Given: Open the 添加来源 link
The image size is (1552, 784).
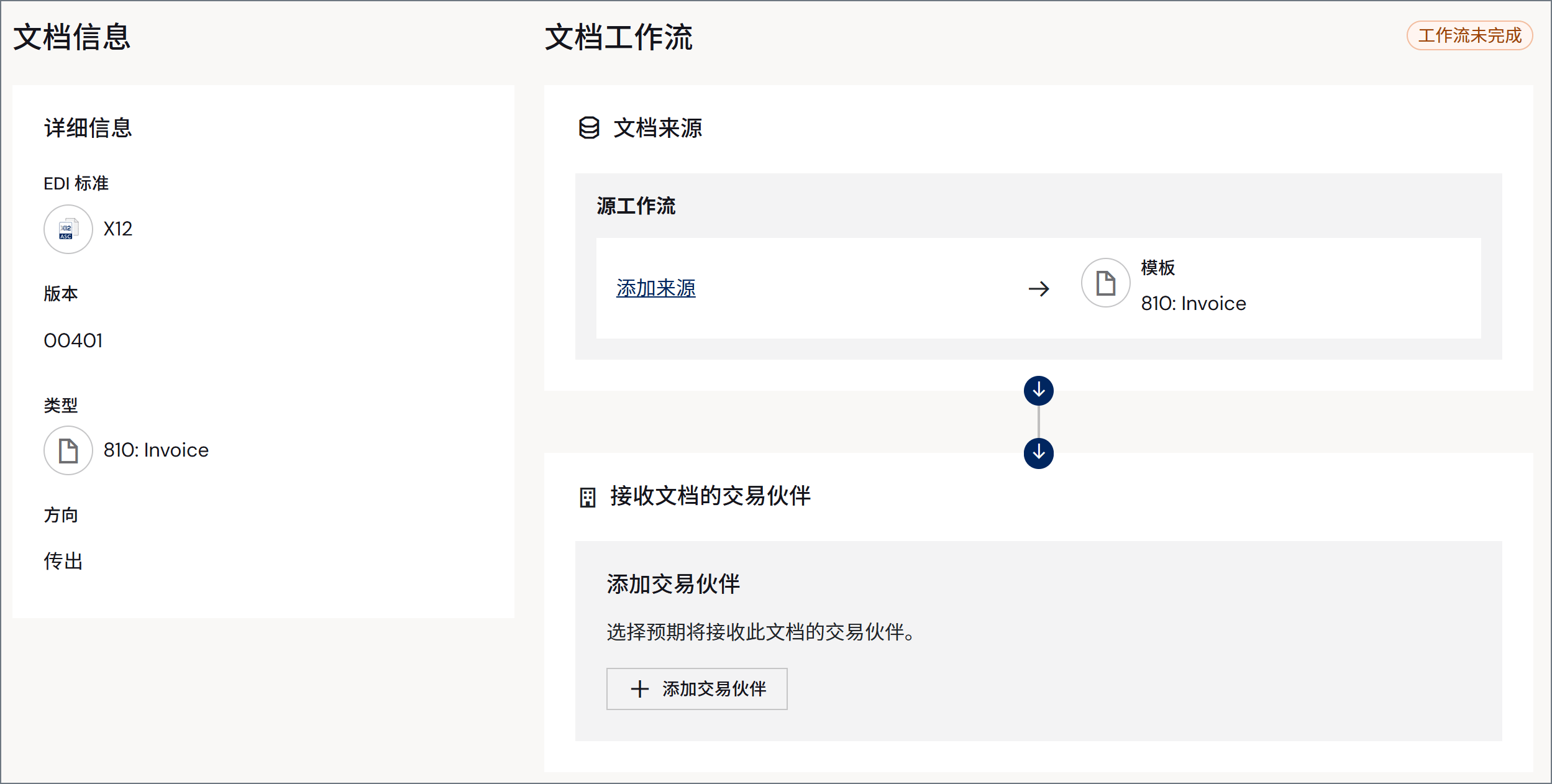Looking at the screenshot, I should [x=656, y=288].
